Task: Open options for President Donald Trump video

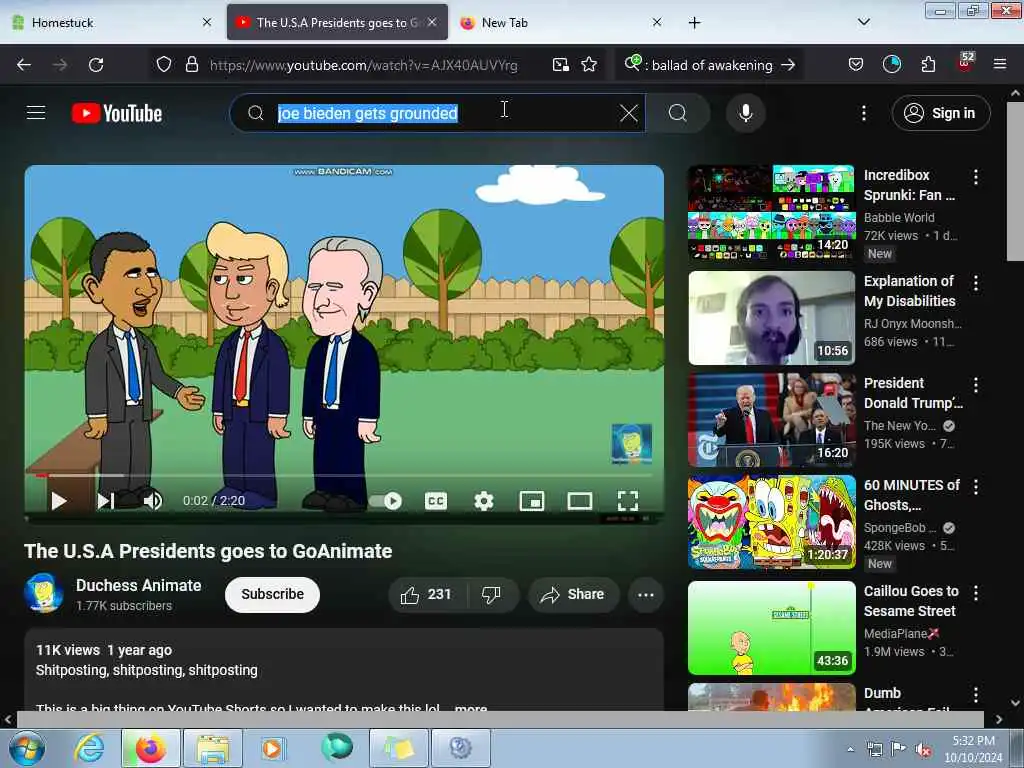Action: tap(976, 385)
